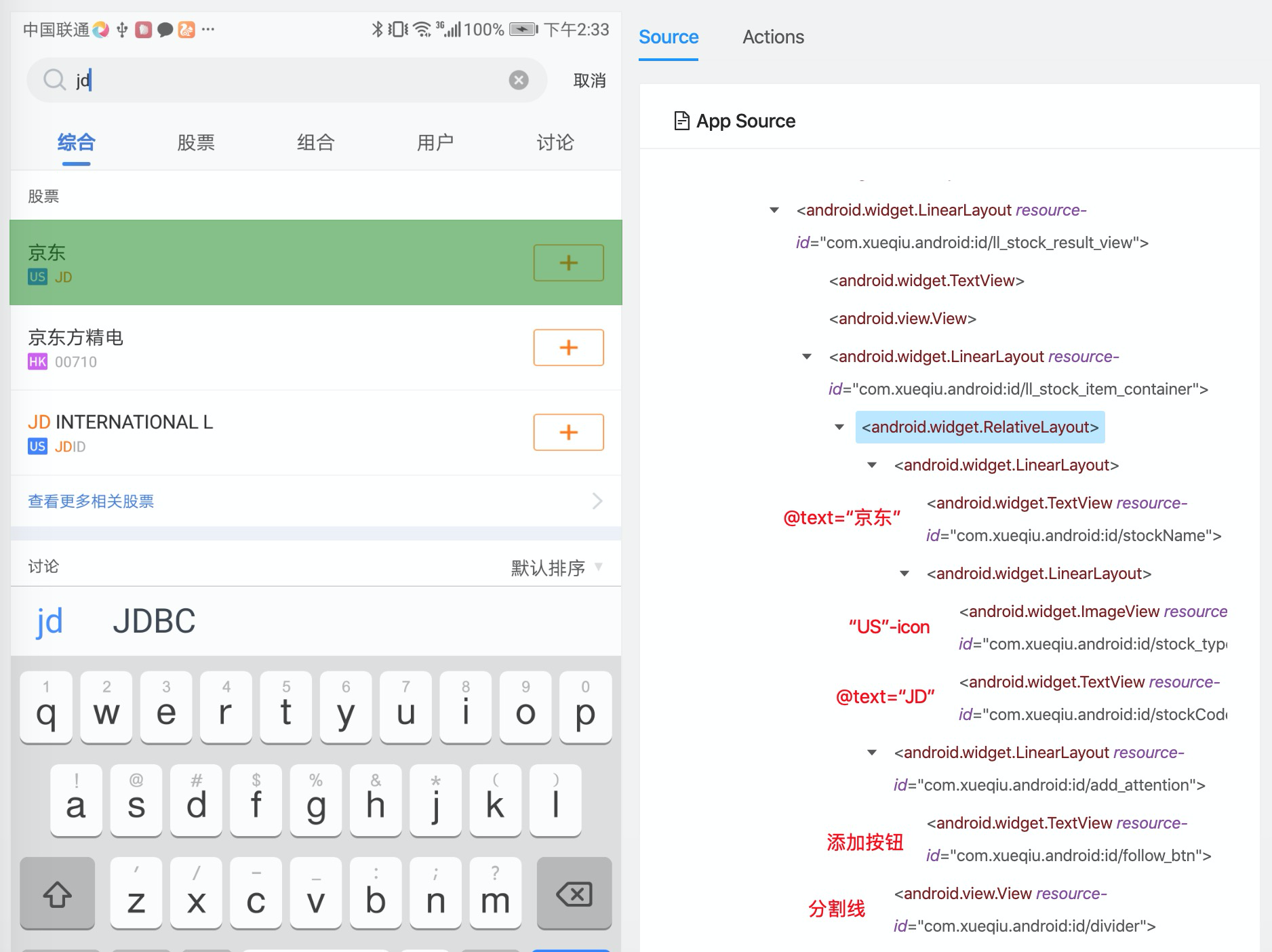Open the chevron for more related stocks
1272x952 pixels.
[597, 501]
